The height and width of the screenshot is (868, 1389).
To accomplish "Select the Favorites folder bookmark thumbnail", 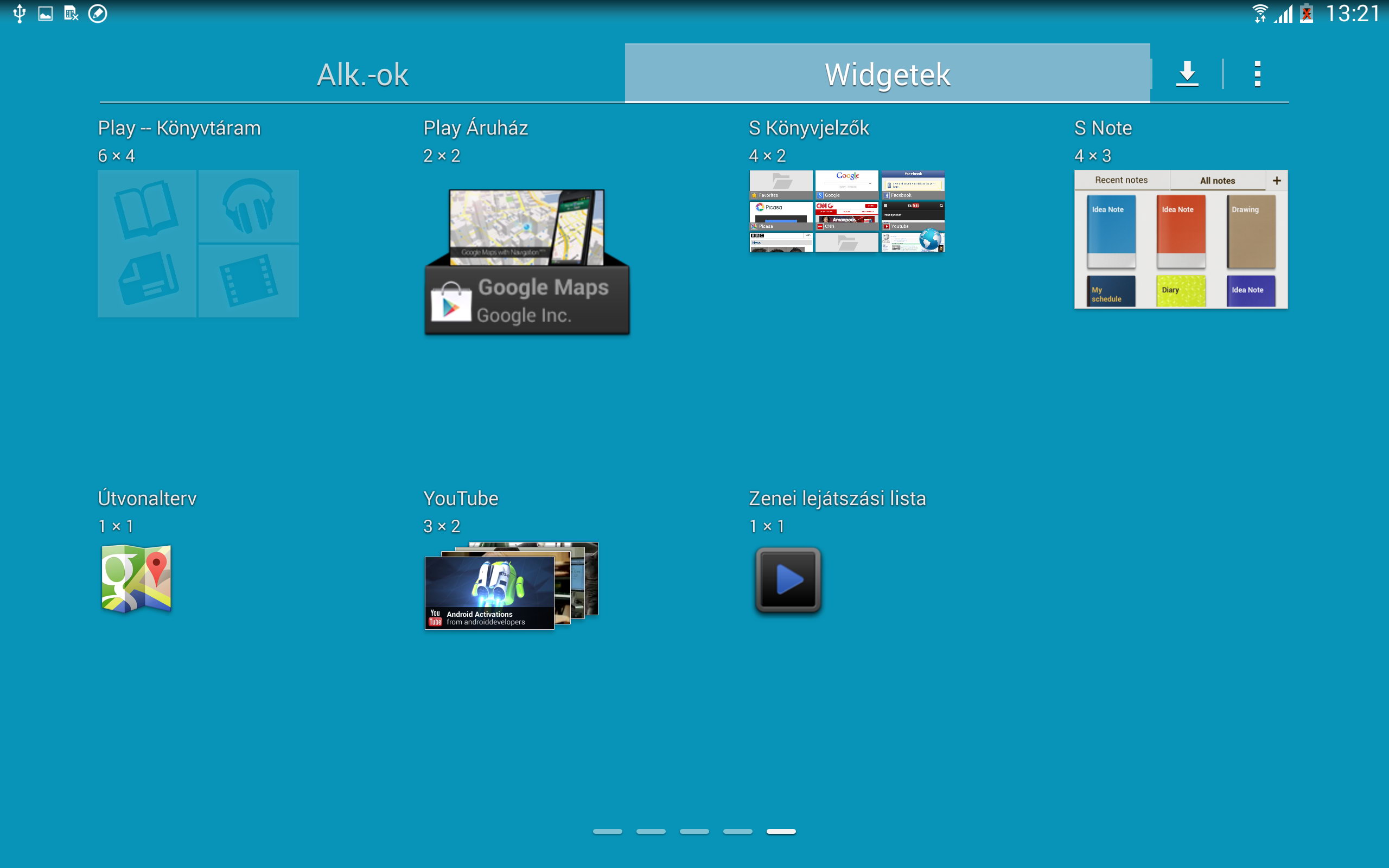I will 781,185.
